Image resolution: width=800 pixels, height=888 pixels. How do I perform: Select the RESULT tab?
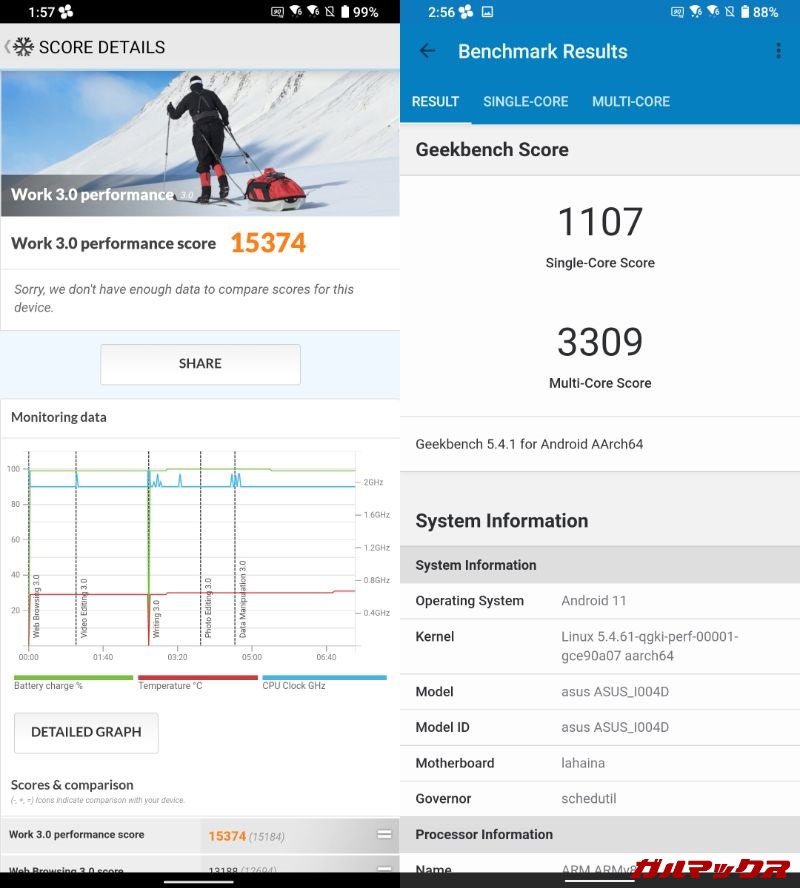point(435,101)
